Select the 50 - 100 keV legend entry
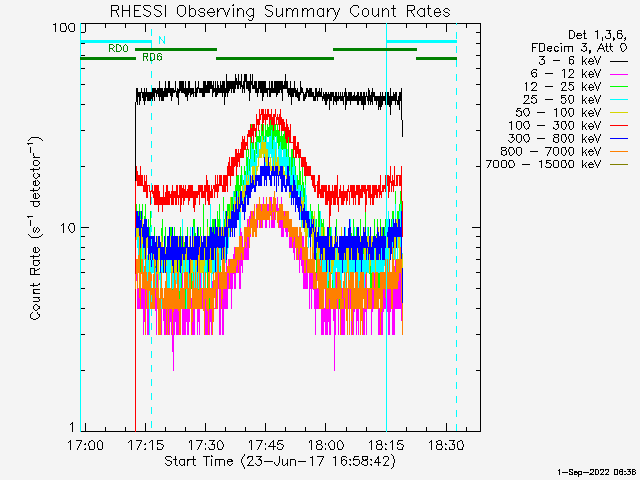Image resolution: width=640 pixels, height=480 pixels. coord(571,113)
